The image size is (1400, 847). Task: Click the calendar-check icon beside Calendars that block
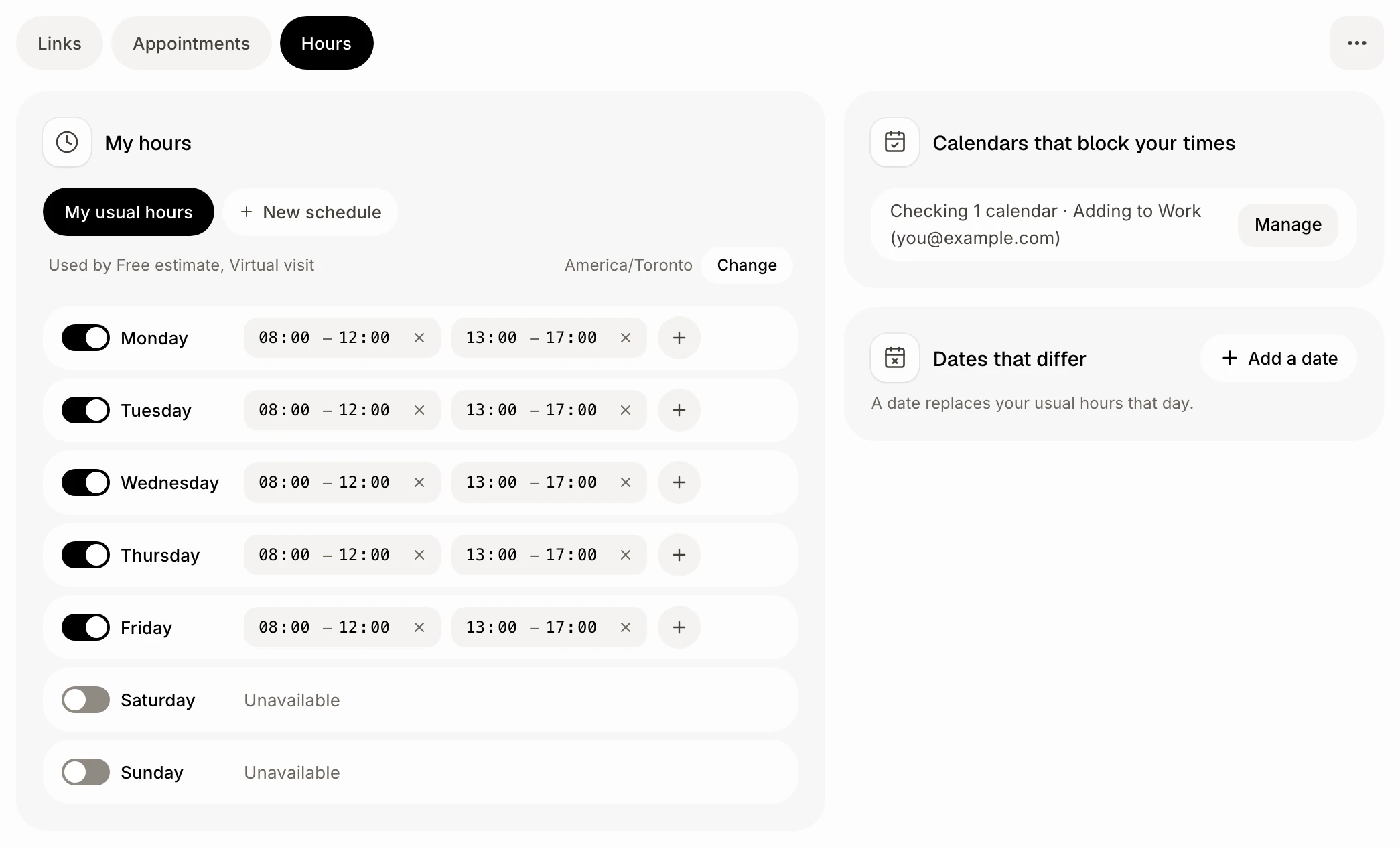point(895,142)
